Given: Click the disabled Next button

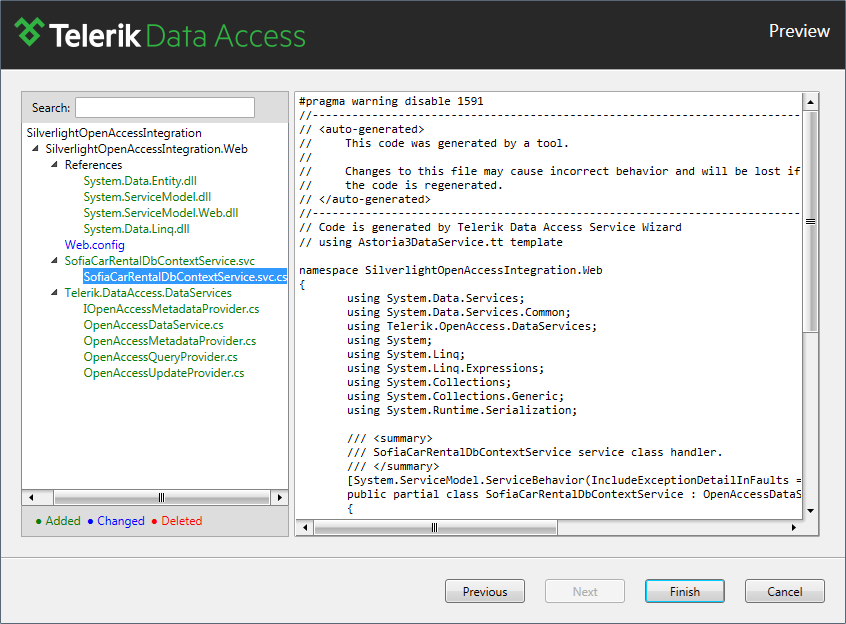Looking at the screenshot, I should coord(585,591).
